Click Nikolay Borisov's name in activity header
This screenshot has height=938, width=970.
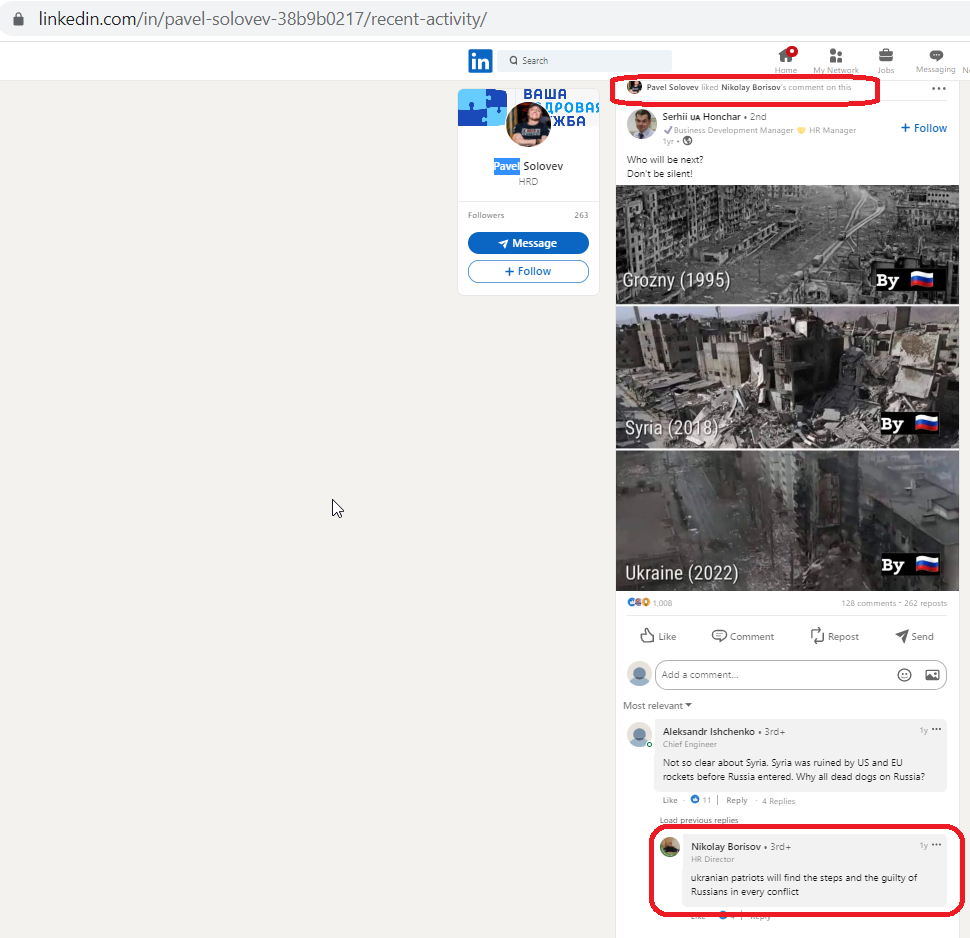[750, 87]
